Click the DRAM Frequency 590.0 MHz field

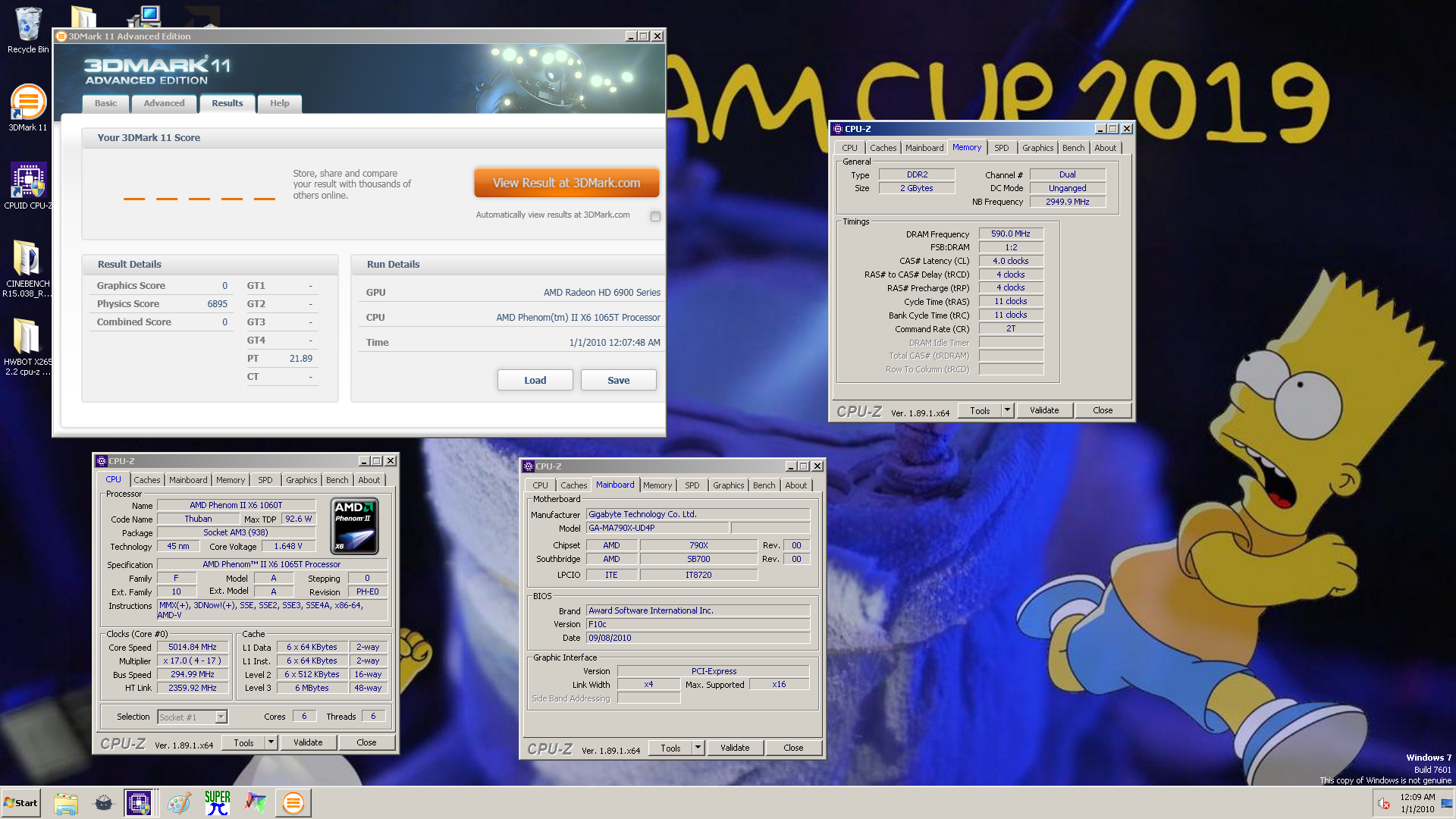coord(1011,234)
